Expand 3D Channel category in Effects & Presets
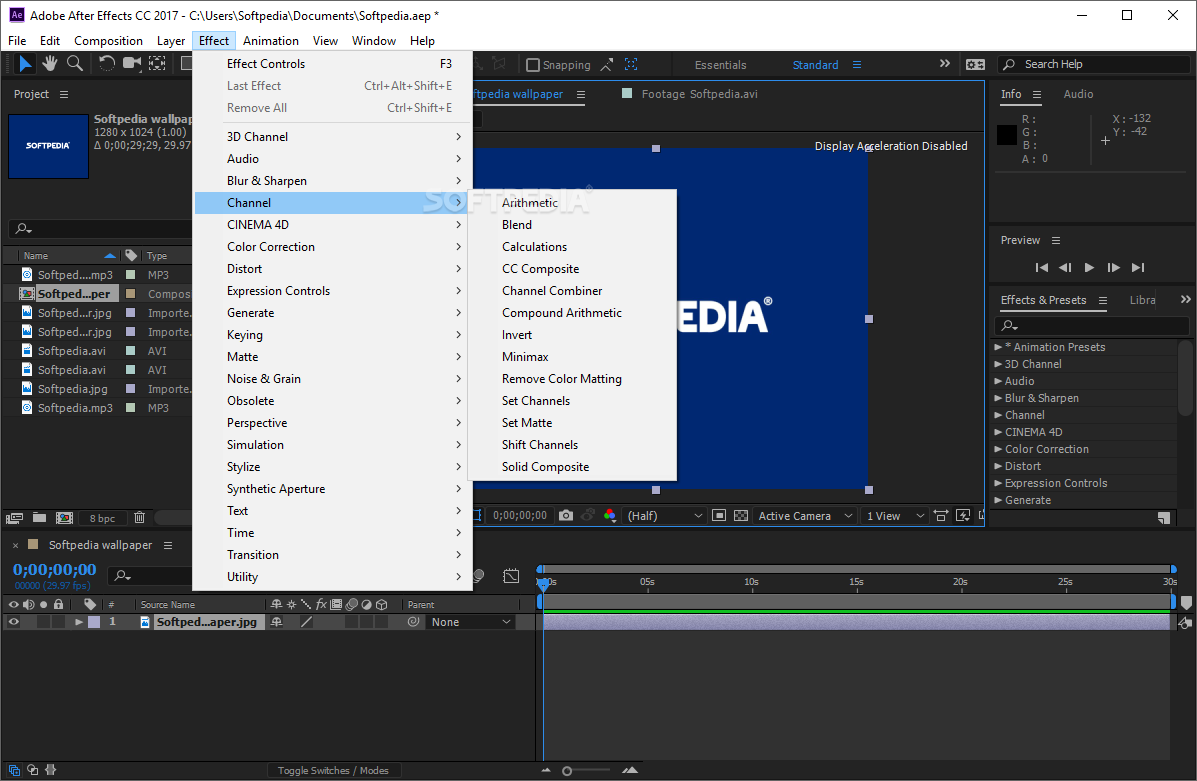Image resolution: width=1197 pixels, height=781 pixels. [998, 364]
